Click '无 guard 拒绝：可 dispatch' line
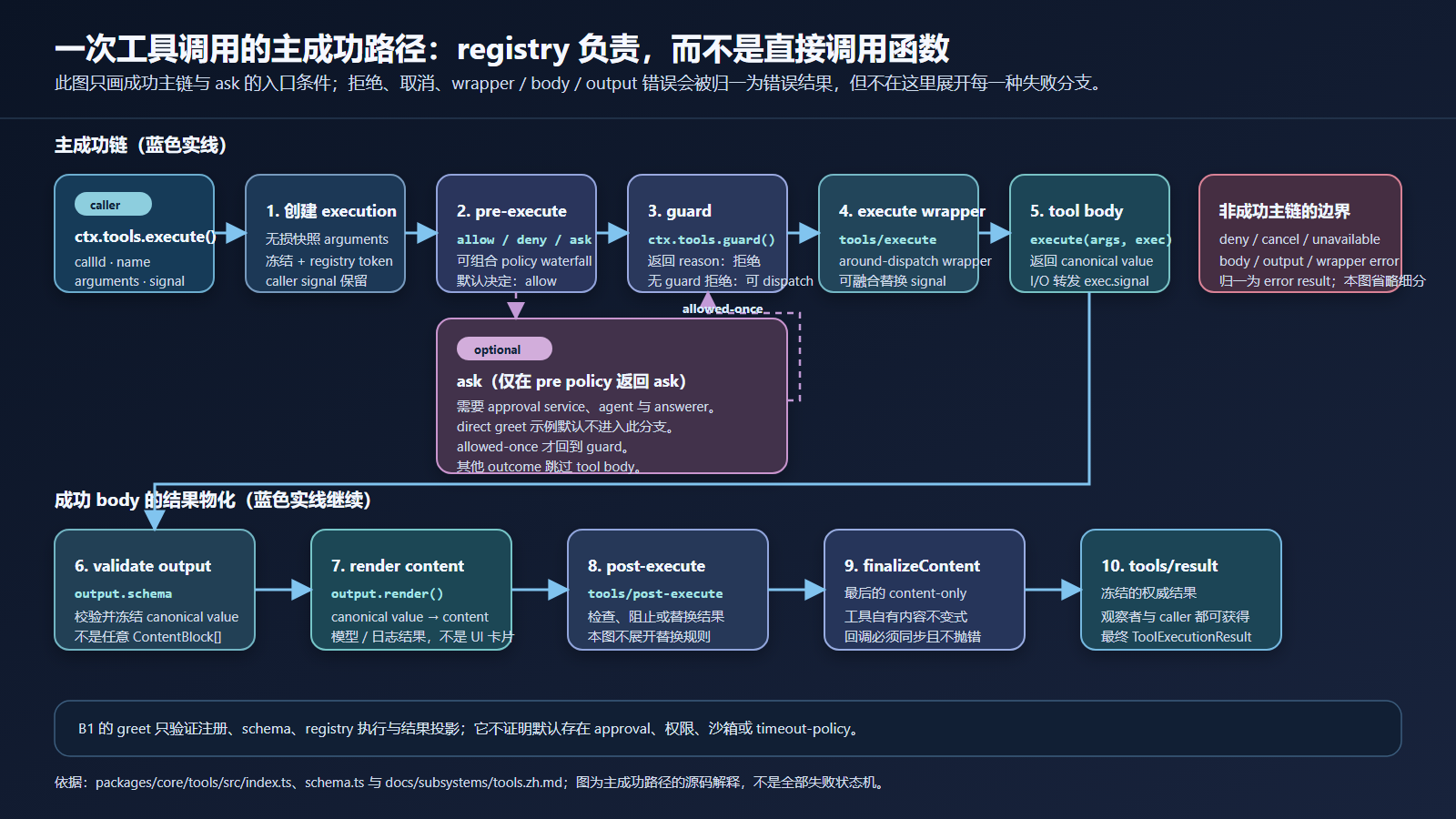 731,281
